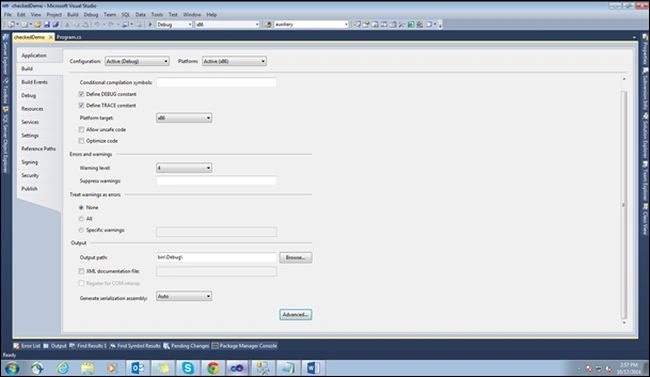Toggle Define TRACE constant checkbox

[x=81, y=105]
